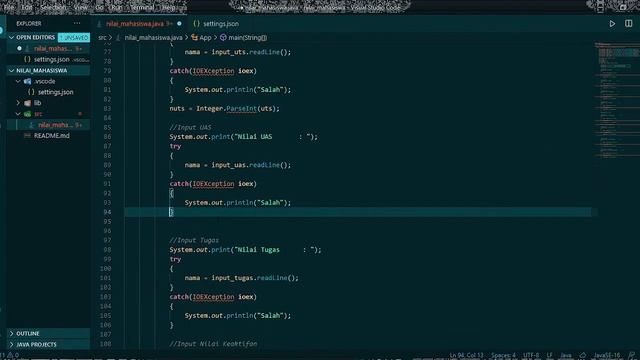Split the editor with the split icon
The width and height of the screenshot is (640, 360).
click(x=629, y=24)
